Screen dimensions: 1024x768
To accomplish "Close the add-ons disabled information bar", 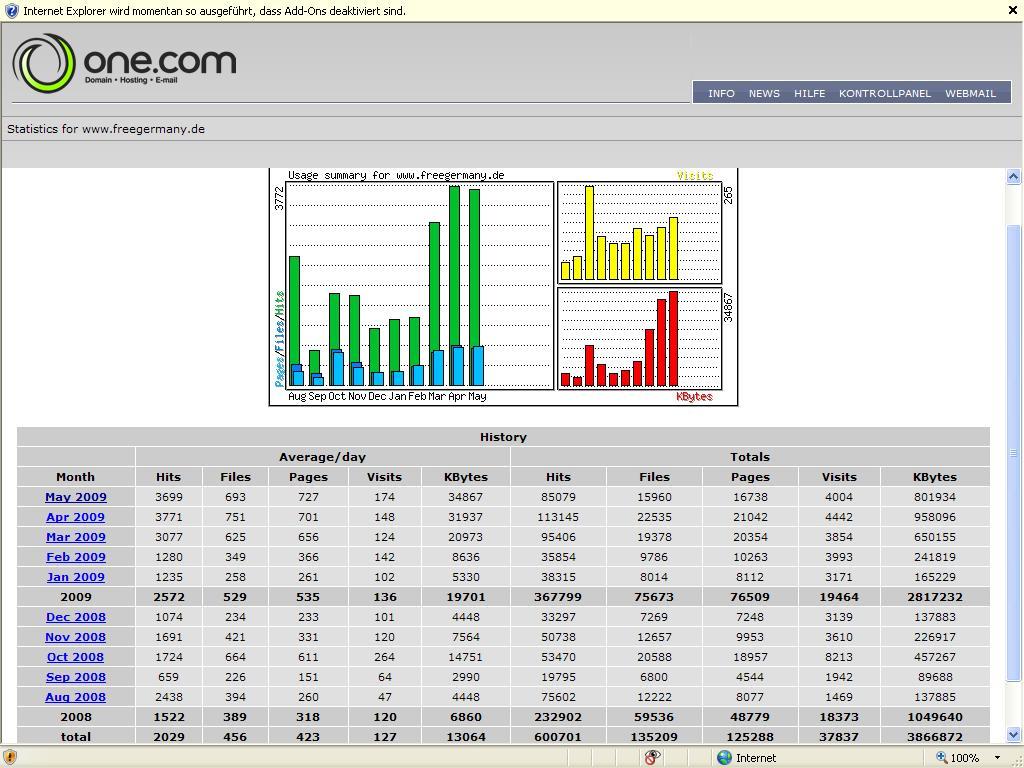I will tap(1013, 10).
